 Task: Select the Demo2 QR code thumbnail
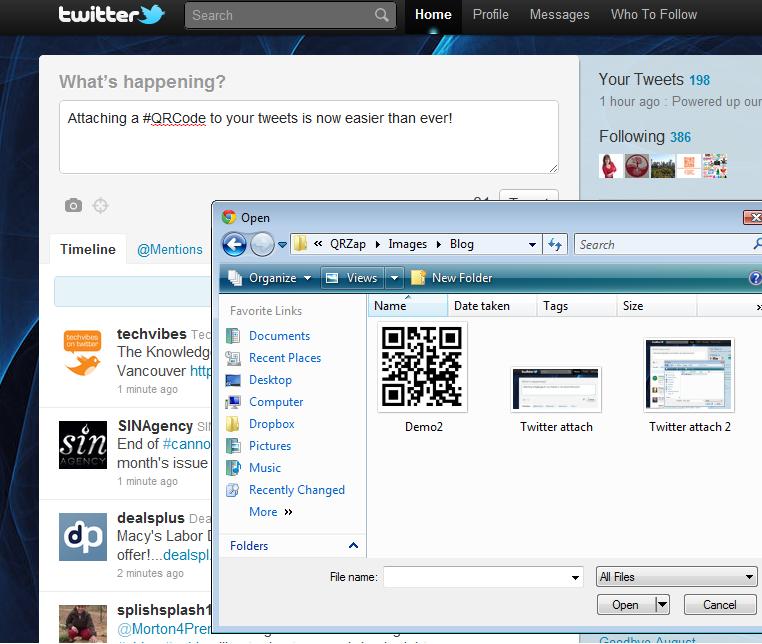click(x=422, y=367)
